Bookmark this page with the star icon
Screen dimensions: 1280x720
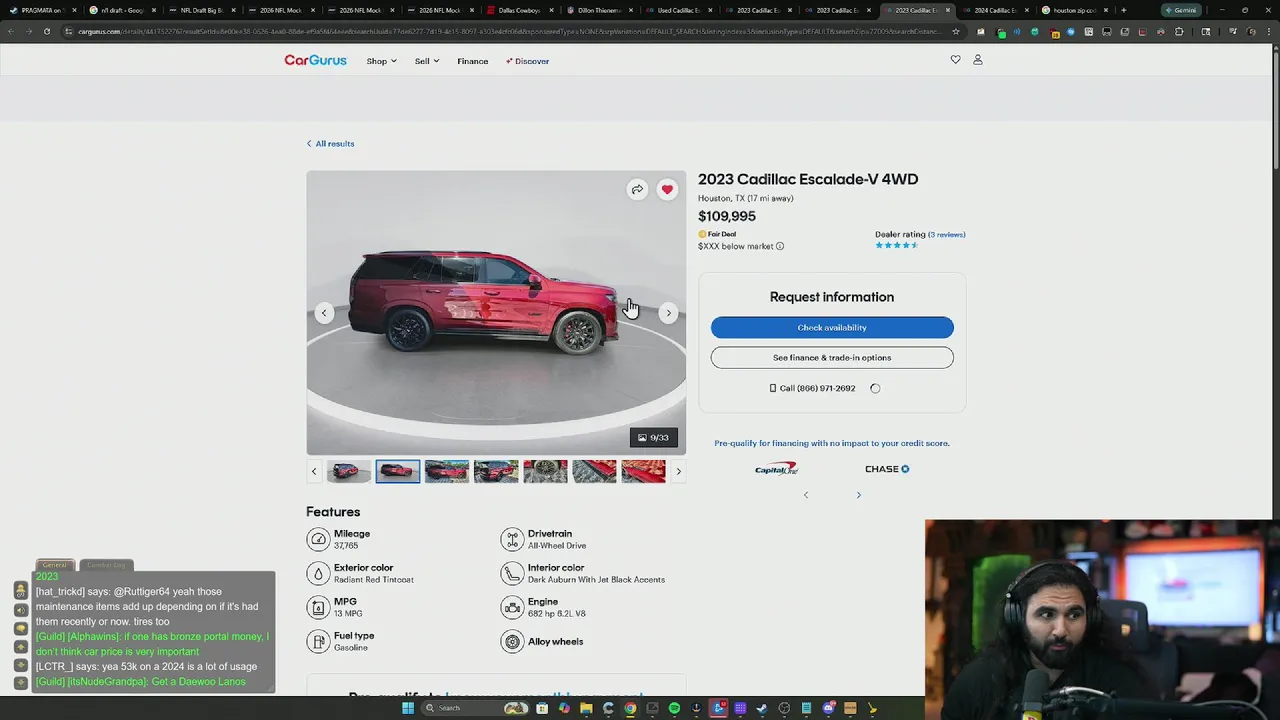(x=955, y=31)
